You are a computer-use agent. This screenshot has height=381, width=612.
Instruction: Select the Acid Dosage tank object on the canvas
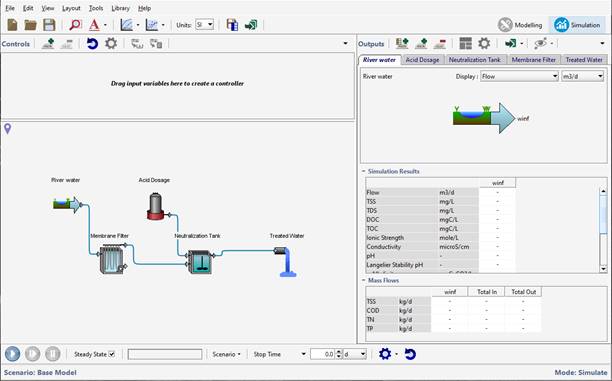click(x=155, y=206)
